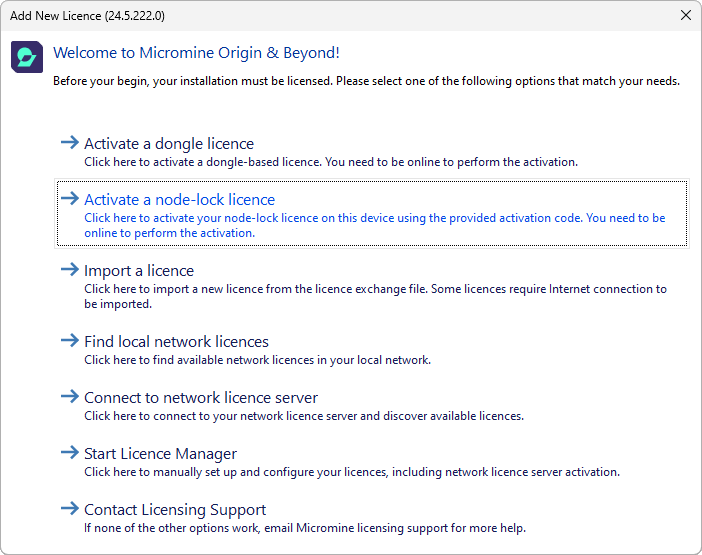Open Contact Licensing Support
This screenshot has width=702, height=555.
pos(175,510)
